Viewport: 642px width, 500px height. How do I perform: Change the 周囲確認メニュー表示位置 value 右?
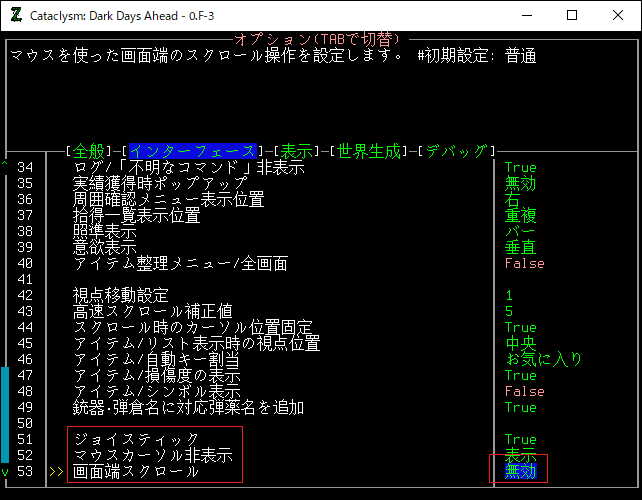pos(512,199)
